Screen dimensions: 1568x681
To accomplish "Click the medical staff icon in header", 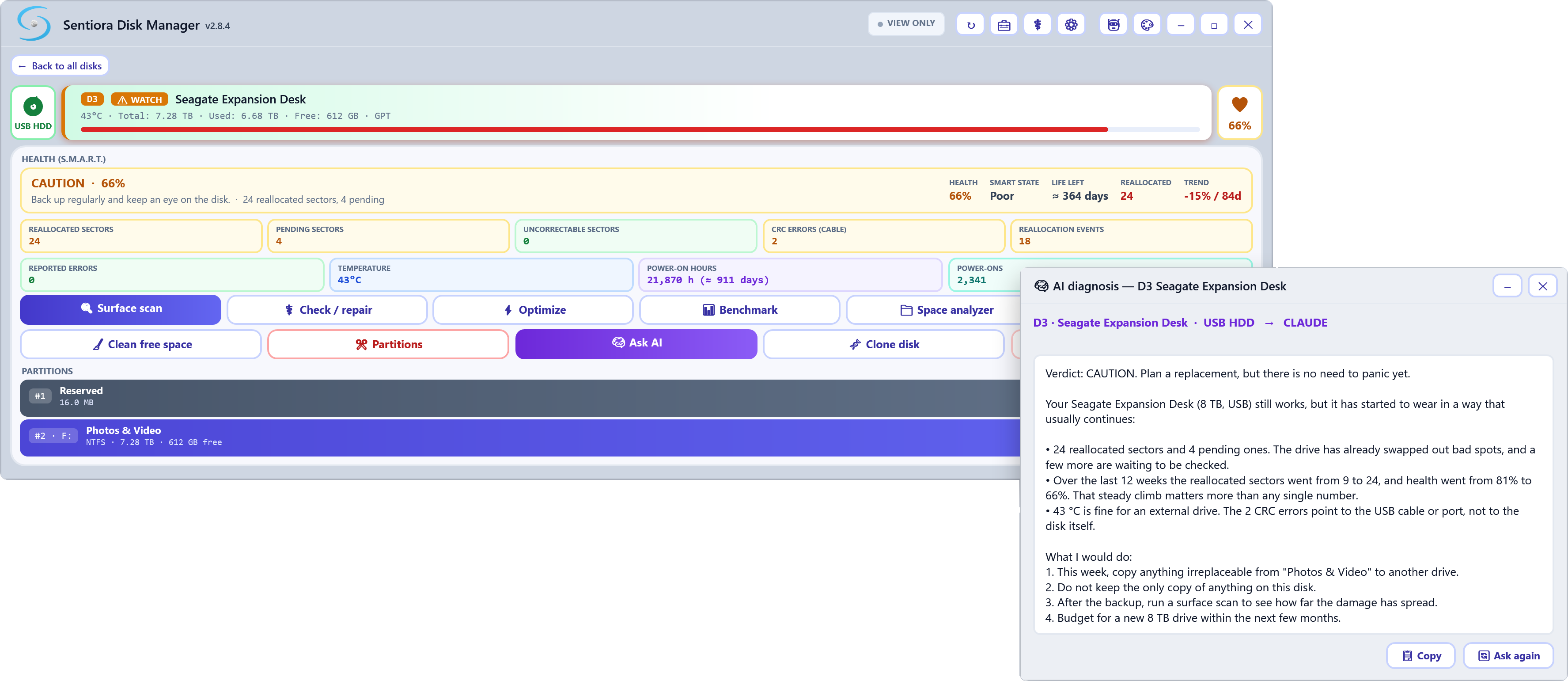I will pos(1037,25).
